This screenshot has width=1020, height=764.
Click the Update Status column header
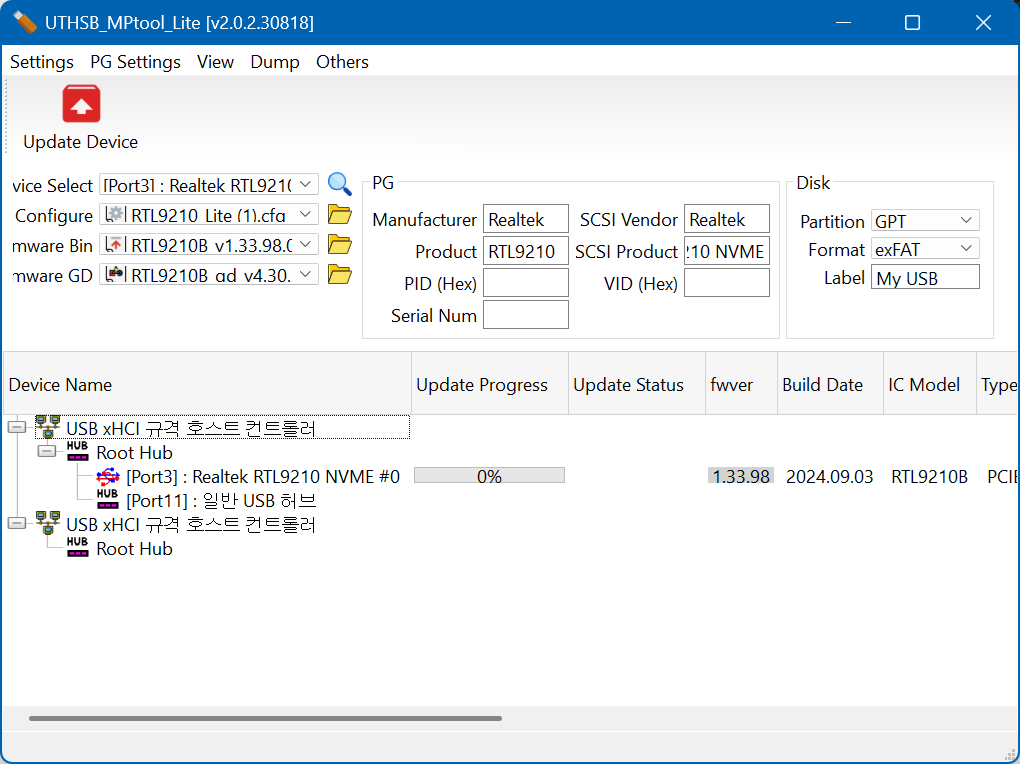pos(637,384)
